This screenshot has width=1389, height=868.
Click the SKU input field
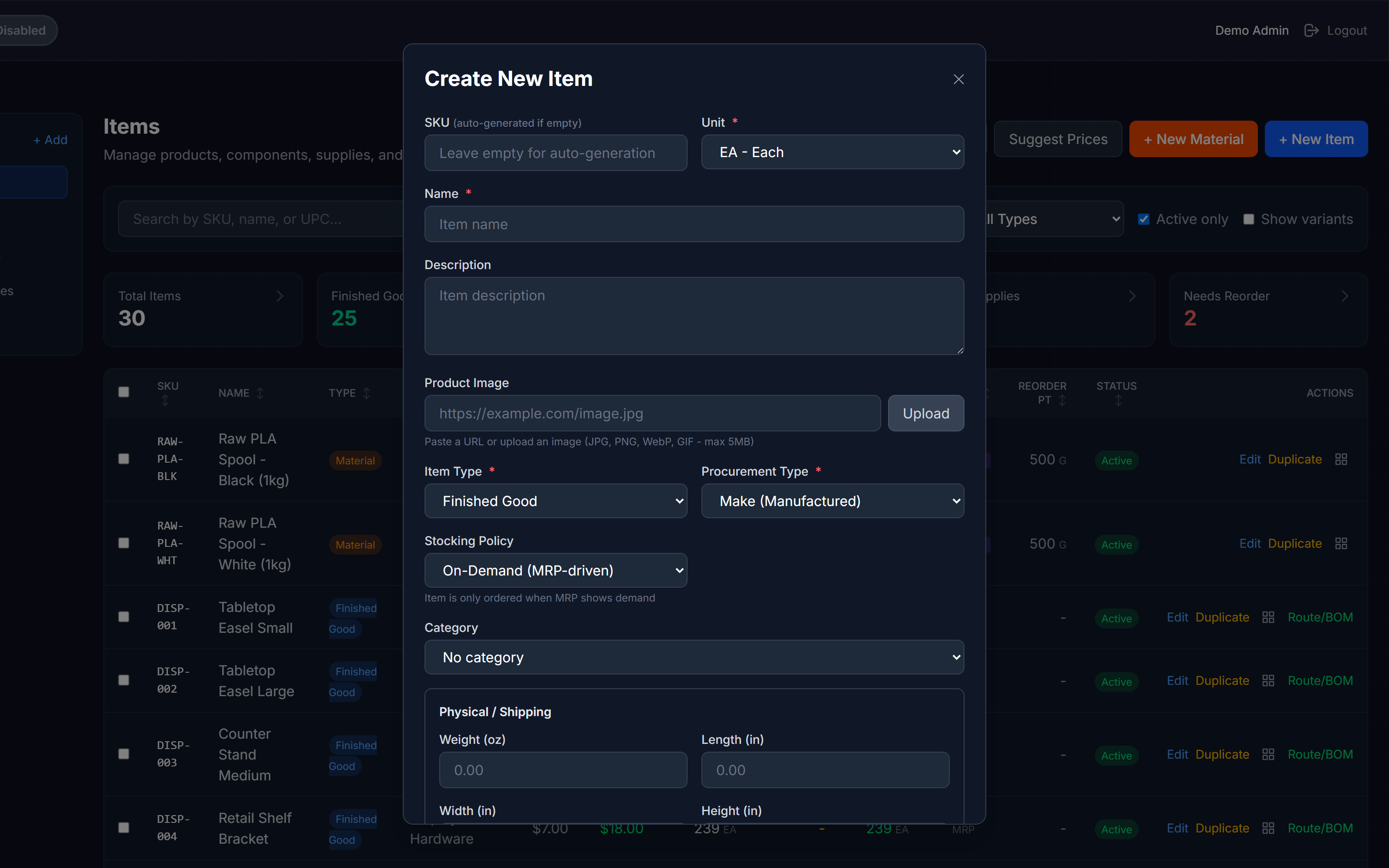tap(556, 153)
